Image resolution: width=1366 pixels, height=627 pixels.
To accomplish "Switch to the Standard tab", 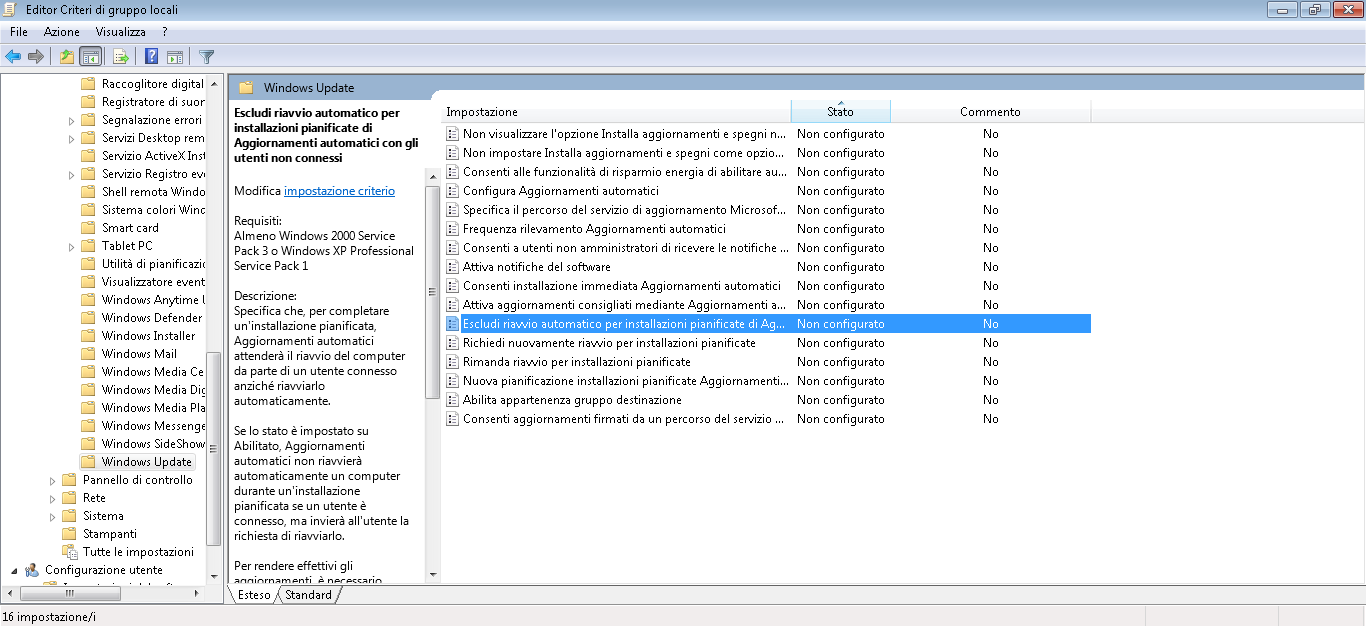I will pyautogui.click(x=309, y=595).
